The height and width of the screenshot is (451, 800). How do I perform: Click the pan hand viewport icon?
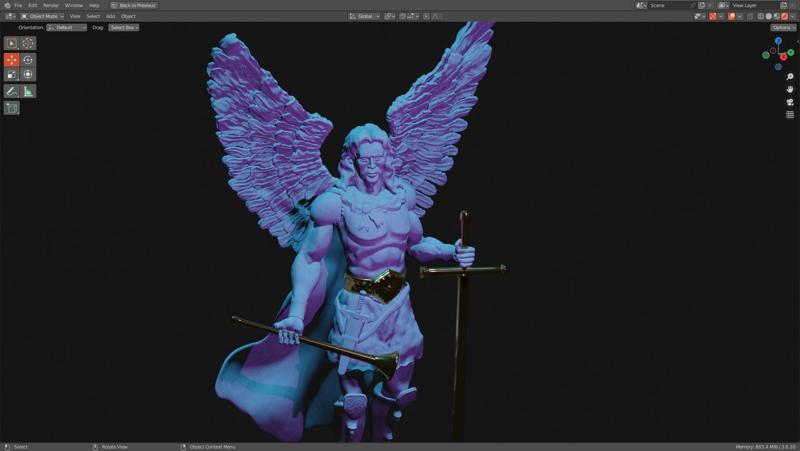point(790,89)
